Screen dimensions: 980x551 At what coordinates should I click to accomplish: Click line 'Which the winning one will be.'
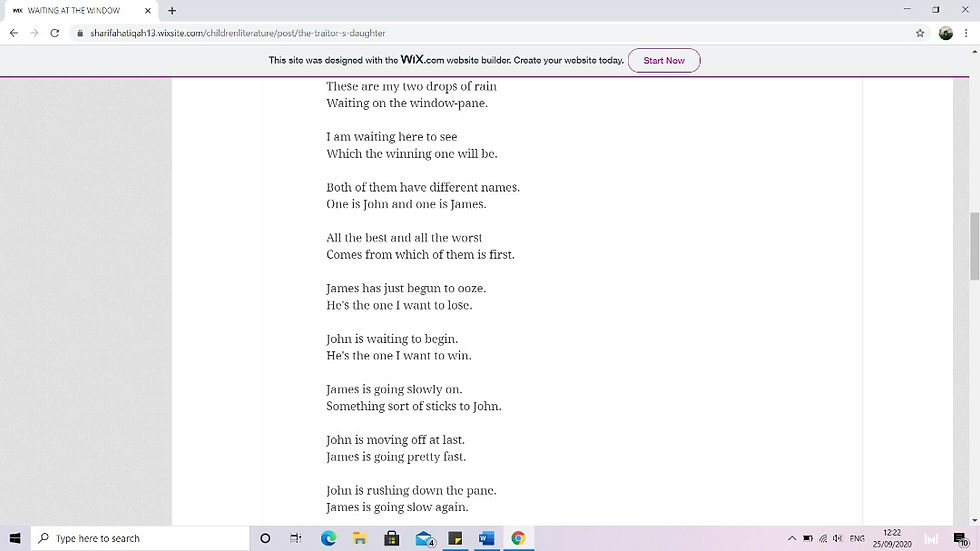[x=412, y=154]
